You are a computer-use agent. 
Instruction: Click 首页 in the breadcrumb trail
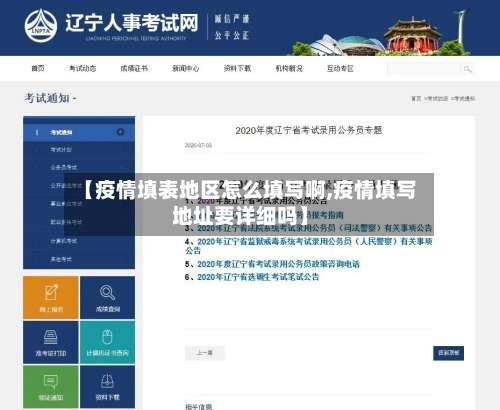pyautogui.click(x=416, y=98)
